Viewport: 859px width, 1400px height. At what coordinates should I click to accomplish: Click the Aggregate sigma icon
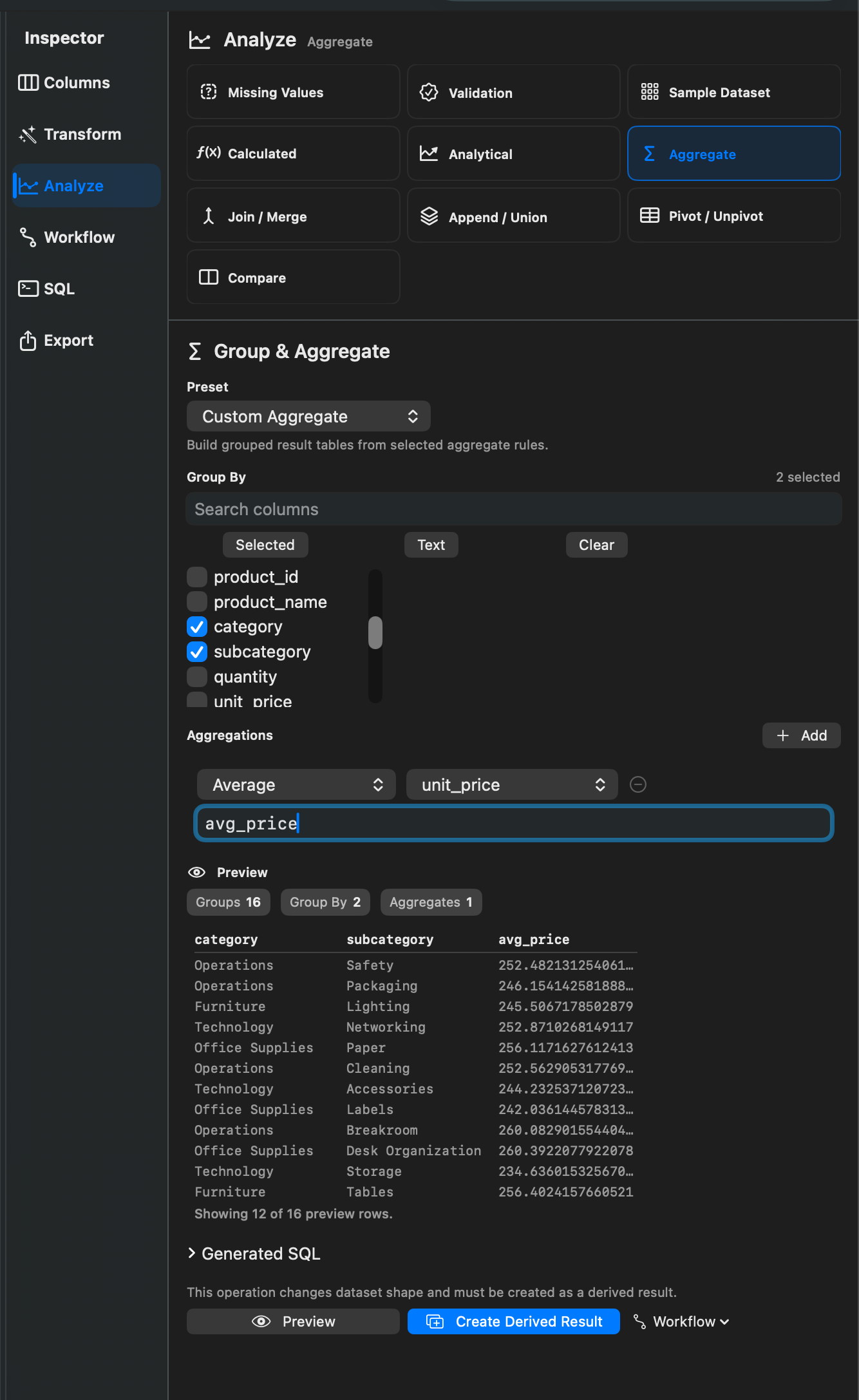coord(649,154)
